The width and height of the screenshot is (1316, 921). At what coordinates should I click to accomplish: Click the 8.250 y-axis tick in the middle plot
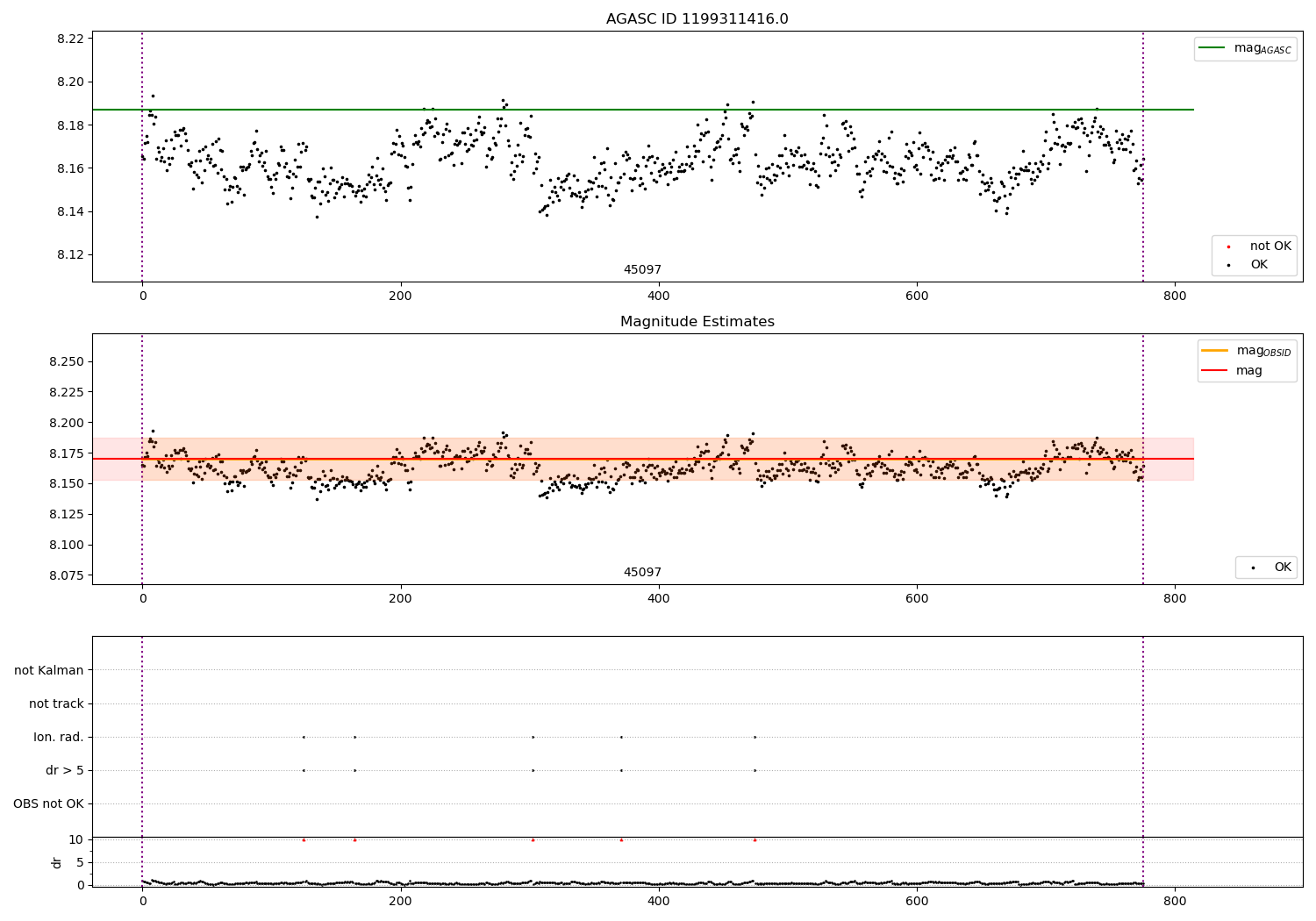pos(67,361)
